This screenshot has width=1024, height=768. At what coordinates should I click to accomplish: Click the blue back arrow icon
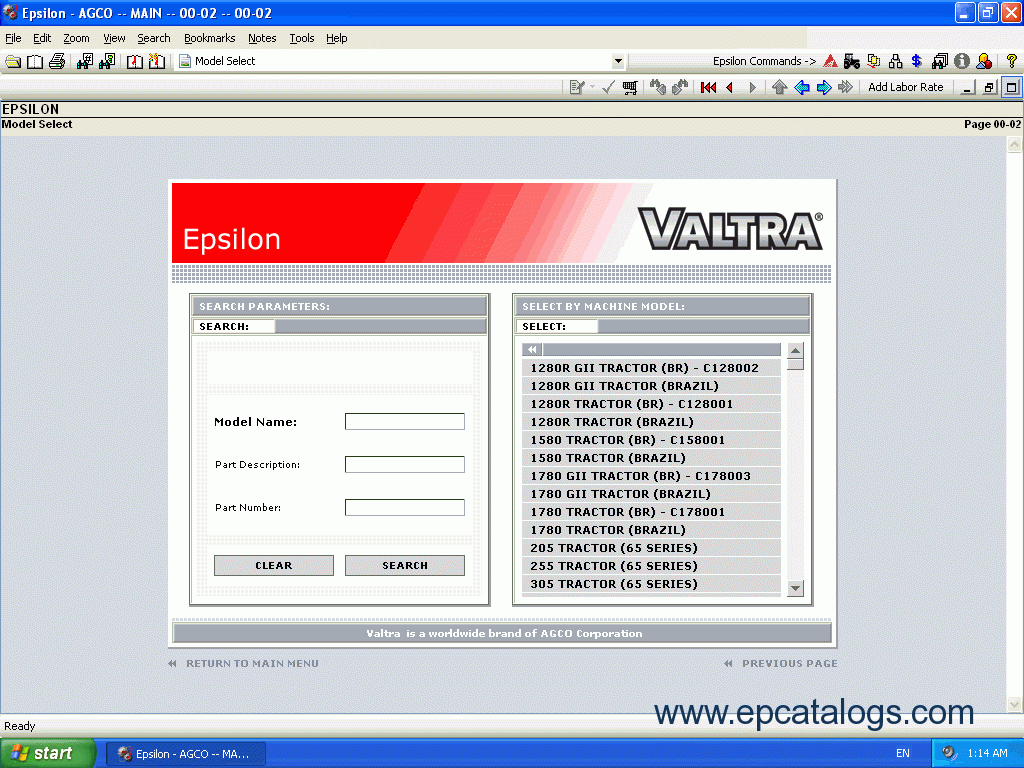click(x=801, y=87)
